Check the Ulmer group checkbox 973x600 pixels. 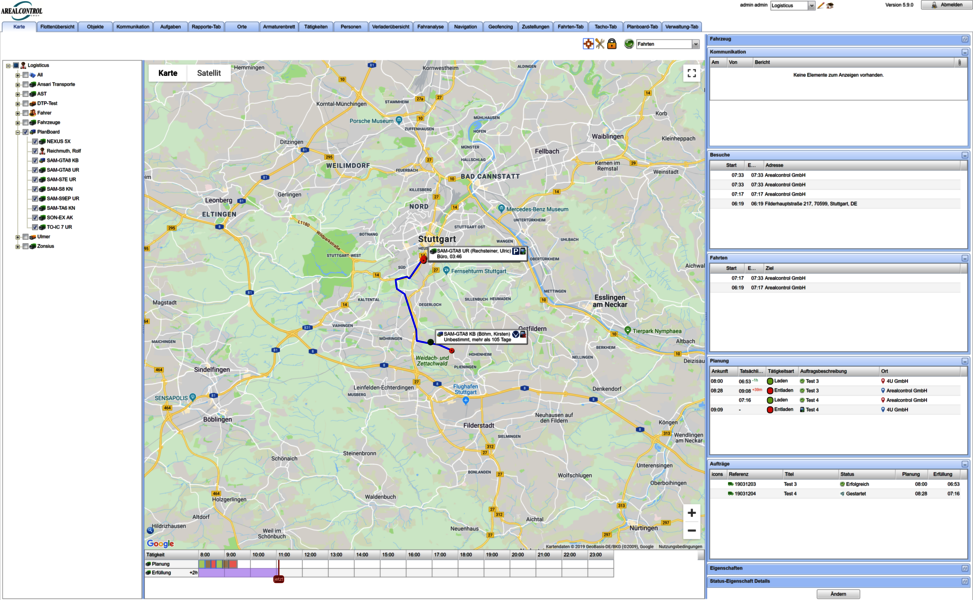coord(25,237)
